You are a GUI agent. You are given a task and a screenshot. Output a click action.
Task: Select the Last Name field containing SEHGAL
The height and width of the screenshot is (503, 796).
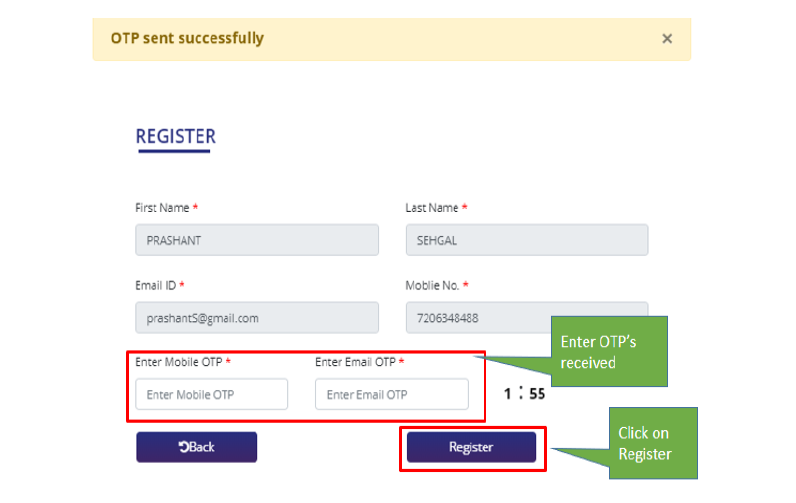click(x=527, y=240)
